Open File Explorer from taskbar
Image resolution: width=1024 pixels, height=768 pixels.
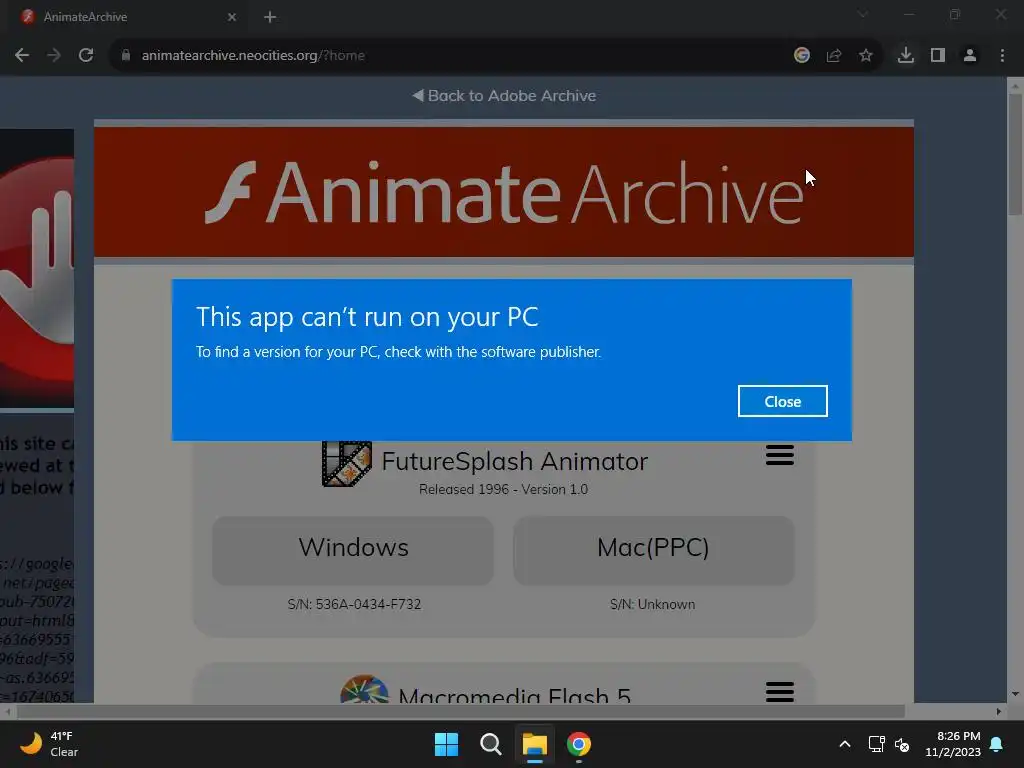[534, 744]
